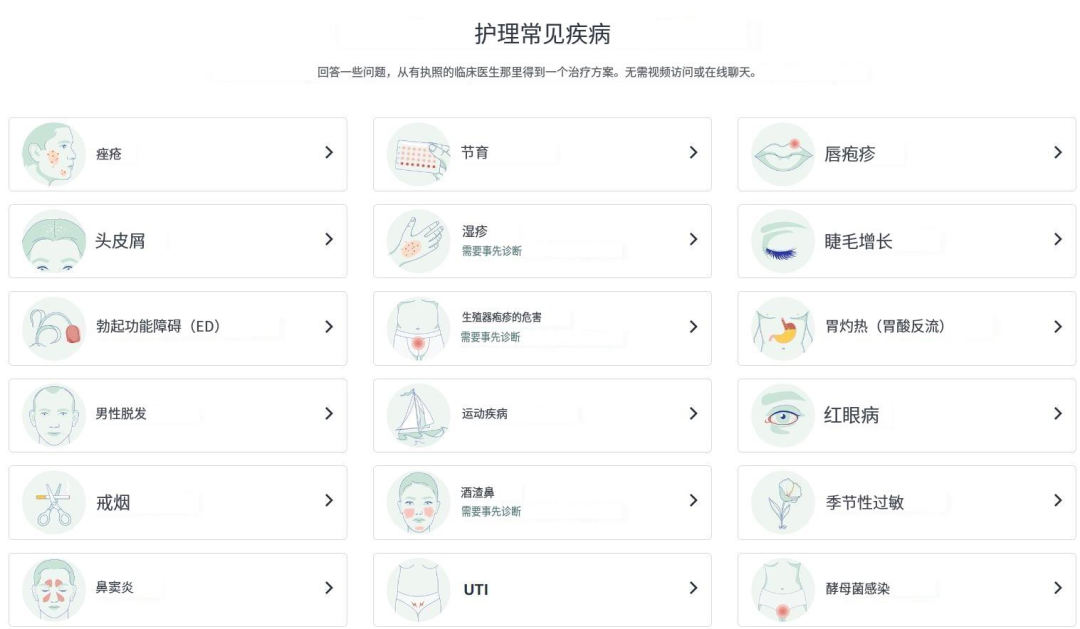Open the dandruff scalp illustration
Image resolution: width=1080 pixels, height=629 pixels.
tap(53, 241)
